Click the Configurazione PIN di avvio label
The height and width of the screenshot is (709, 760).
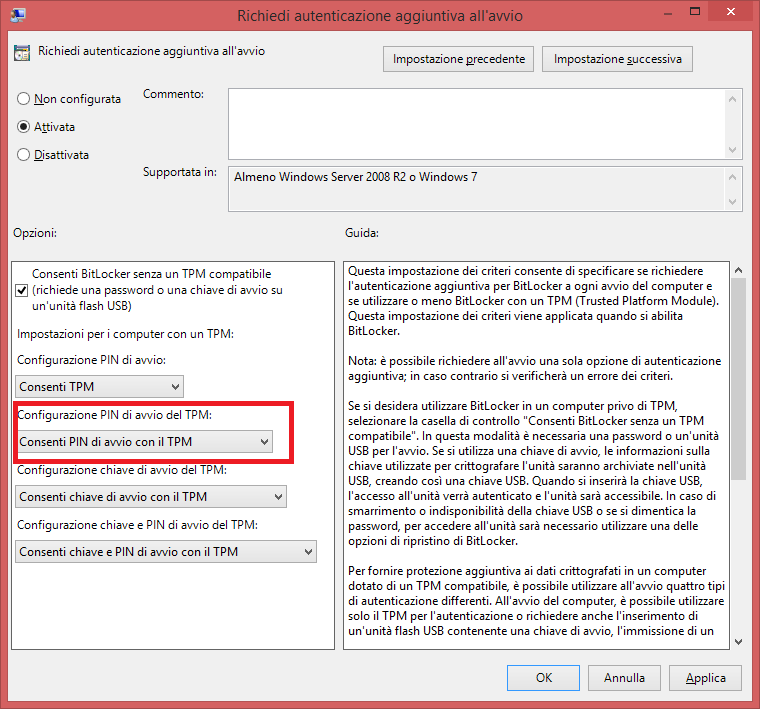[x=92, y=360]
